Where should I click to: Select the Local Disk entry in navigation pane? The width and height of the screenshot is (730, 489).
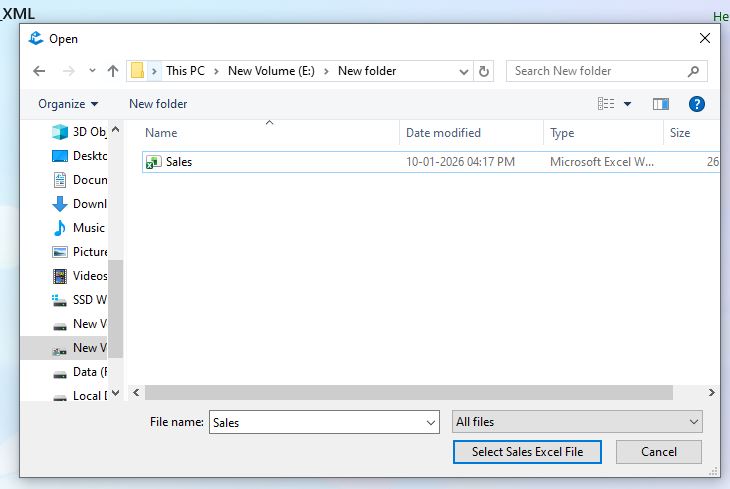80,396
